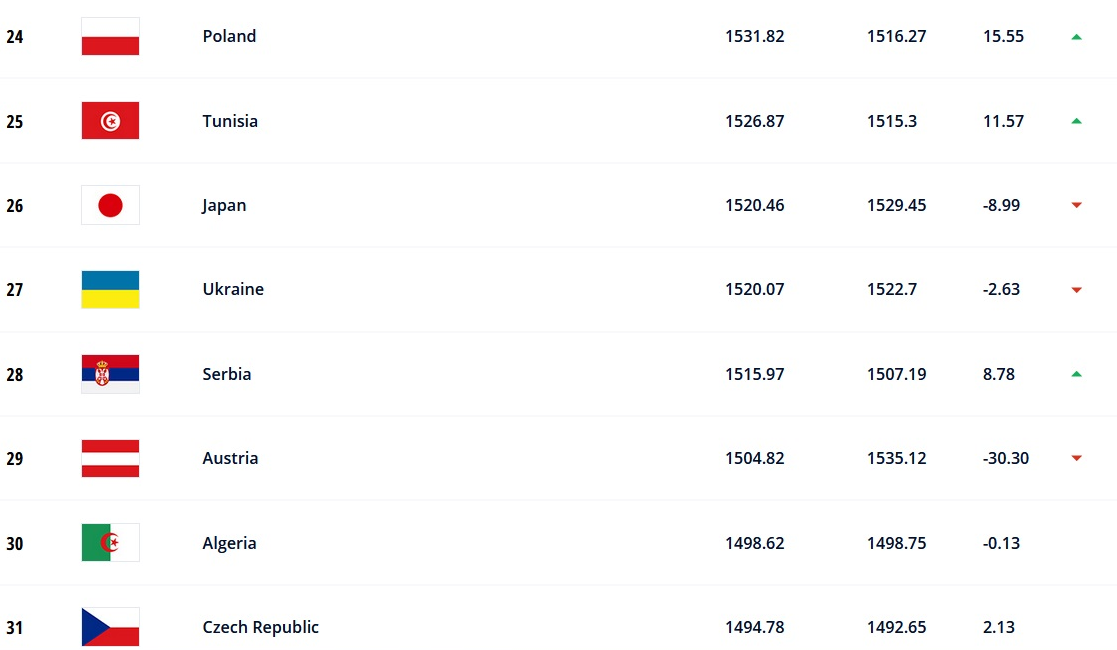Select the Tunisia team name
Image resolution: width=1117 pixels, height=650 pixels.
click(230, 121)
